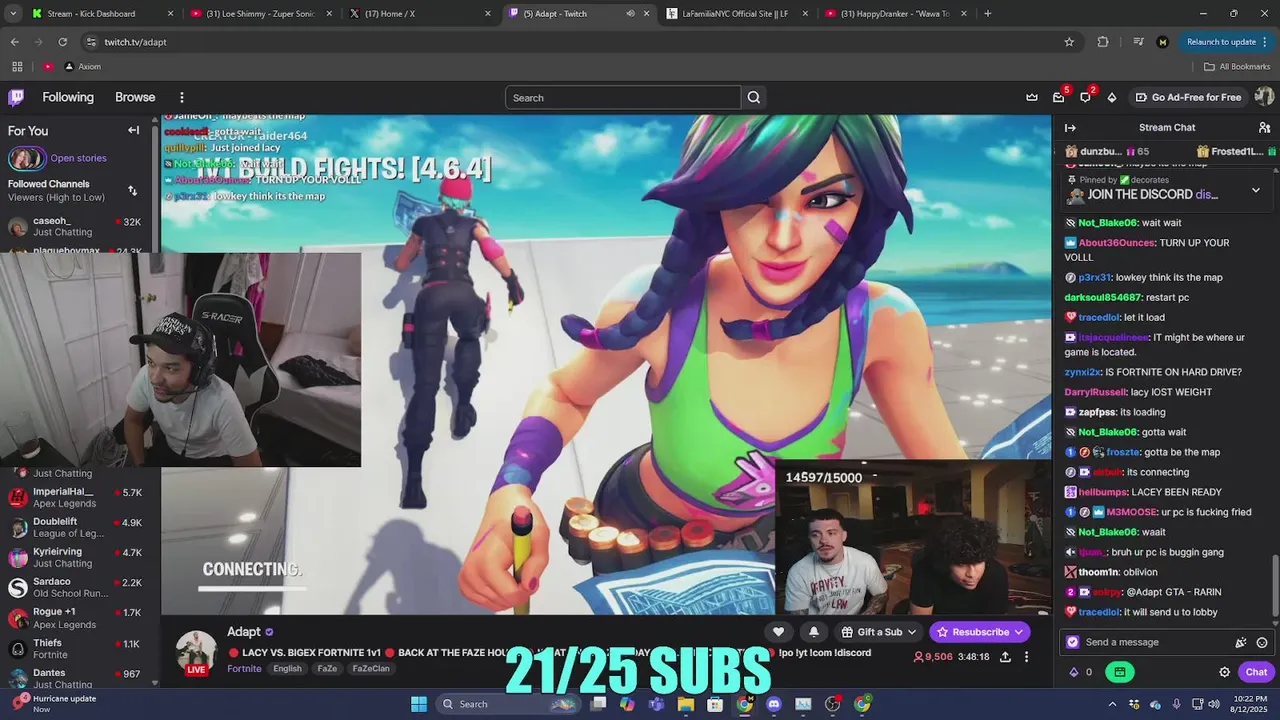
Task: Click the search magnifier button
Action: [754, 97]
